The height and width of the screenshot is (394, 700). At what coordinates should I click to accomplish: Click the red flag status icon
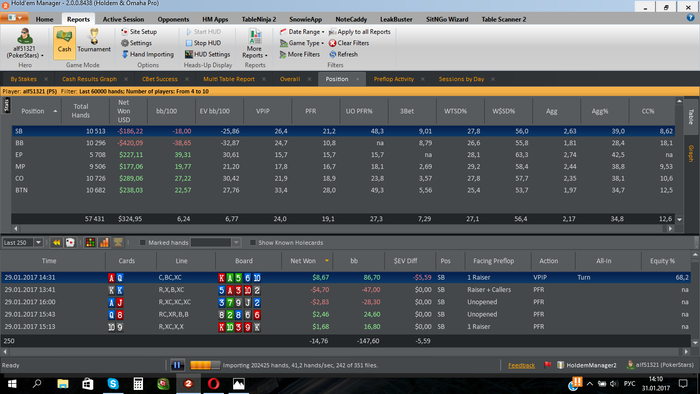(x=548, y=365)
